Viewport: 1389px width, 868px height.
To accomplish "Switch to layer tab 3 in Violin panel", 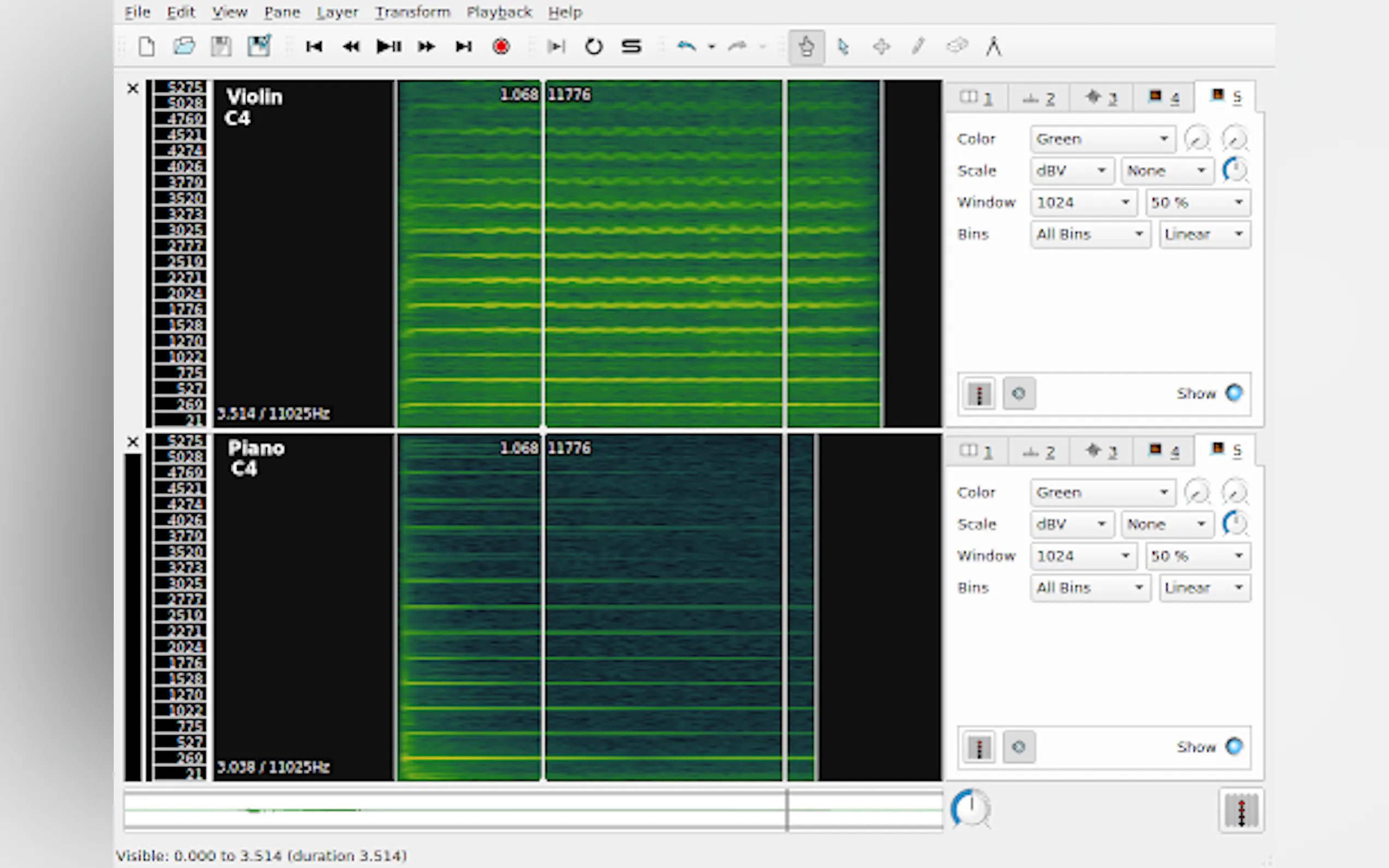I will tap(1101, 98).
